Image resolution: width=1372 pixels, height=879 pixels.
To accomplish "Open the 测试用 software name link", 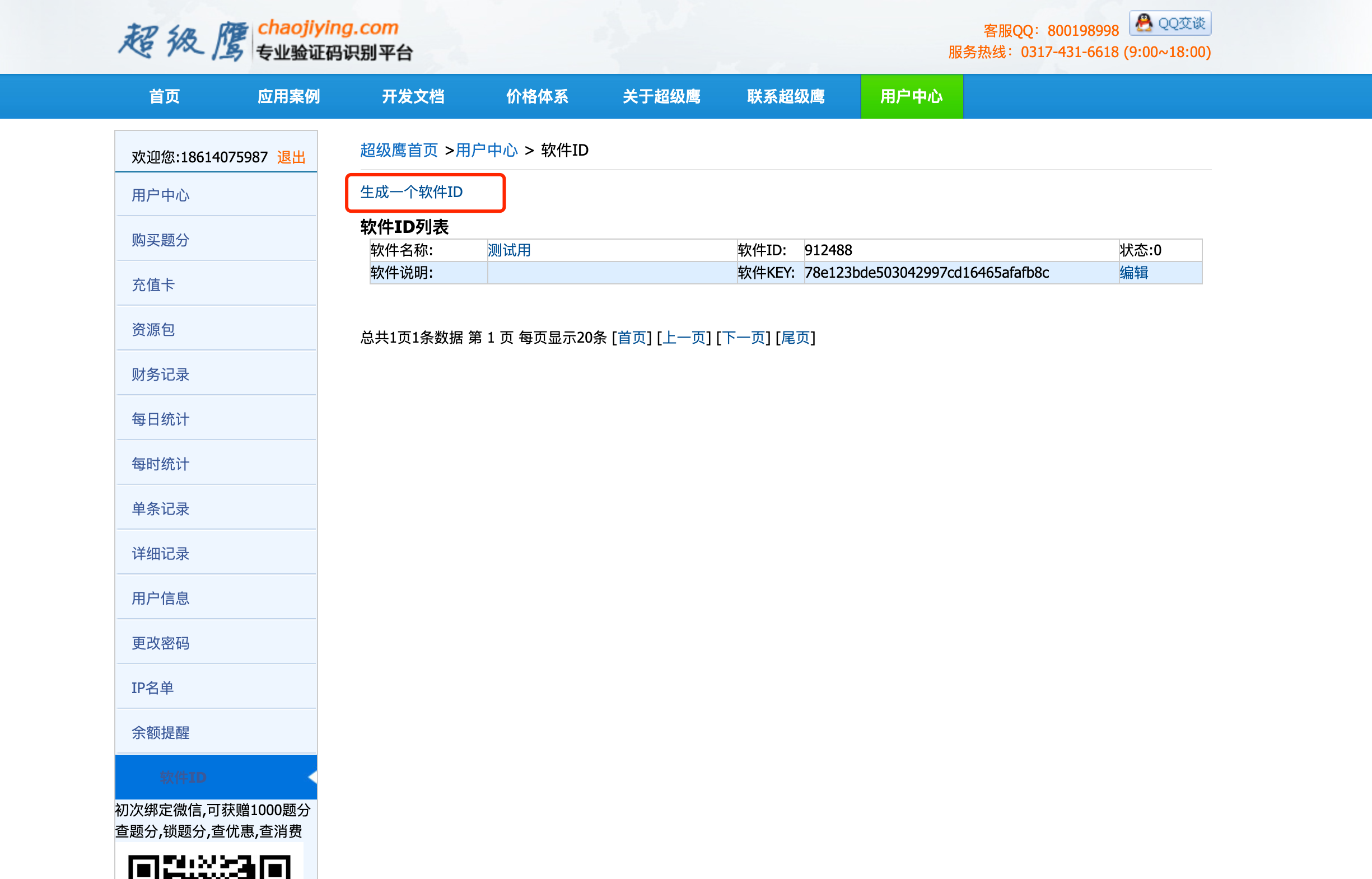I will [508, 250].
